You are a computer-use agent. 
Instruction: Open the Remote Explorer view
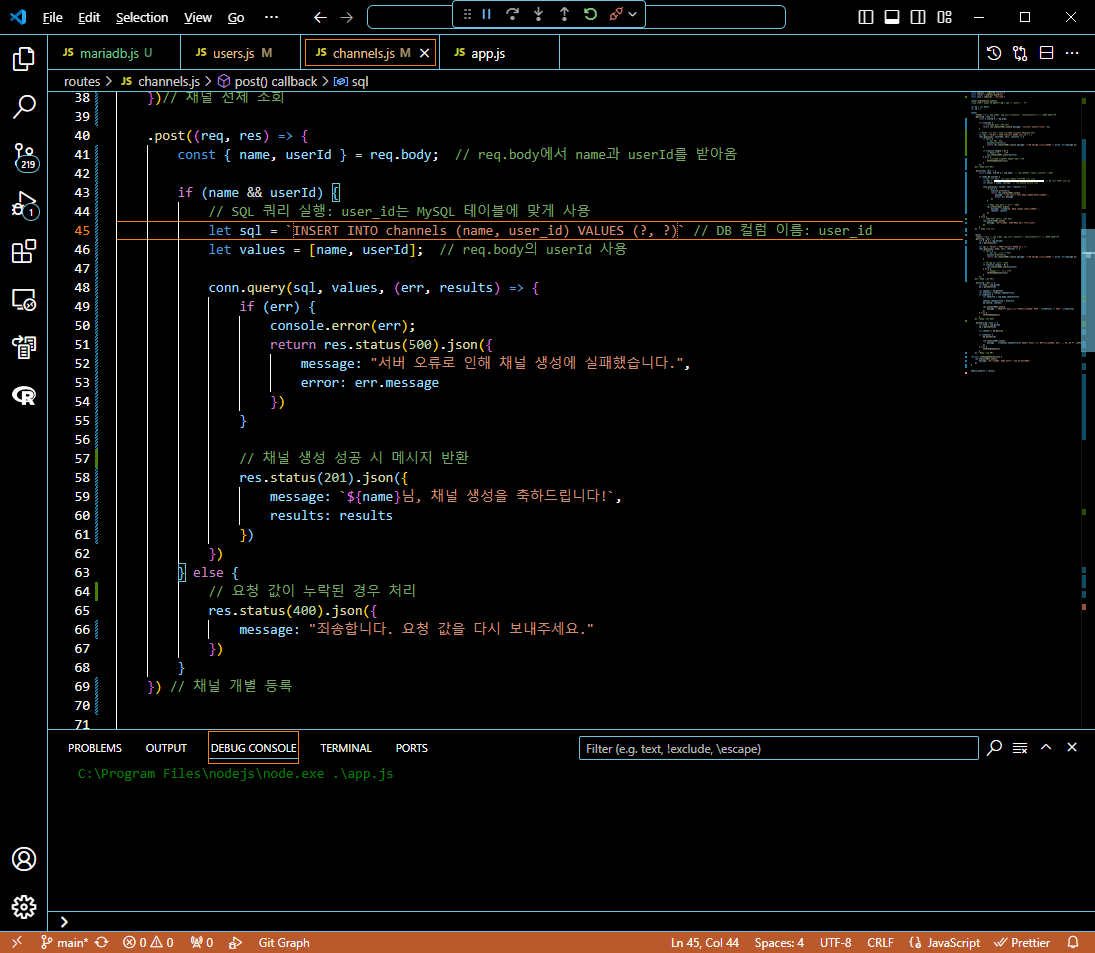pyautogui.click(x=24, y=300)
